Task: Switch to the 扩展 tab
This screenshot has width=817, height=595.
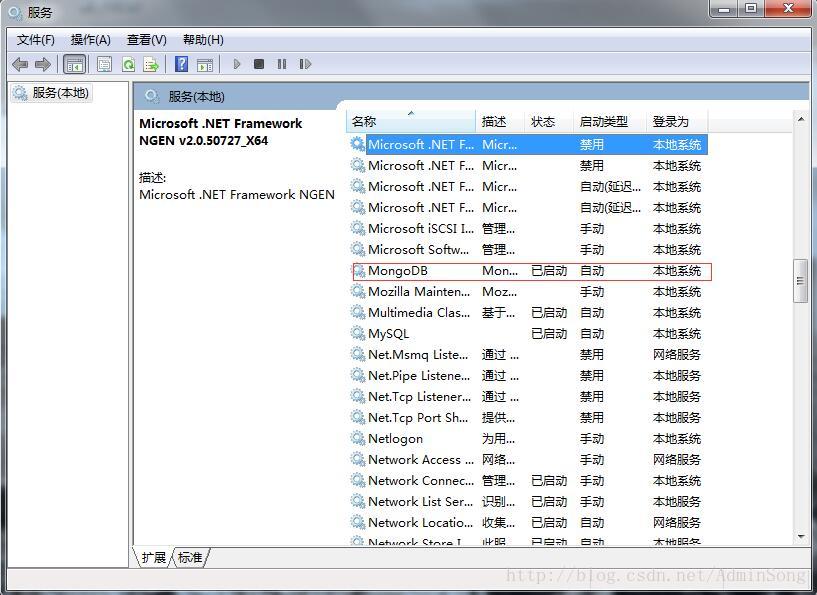Action: (x=153, y=557)
